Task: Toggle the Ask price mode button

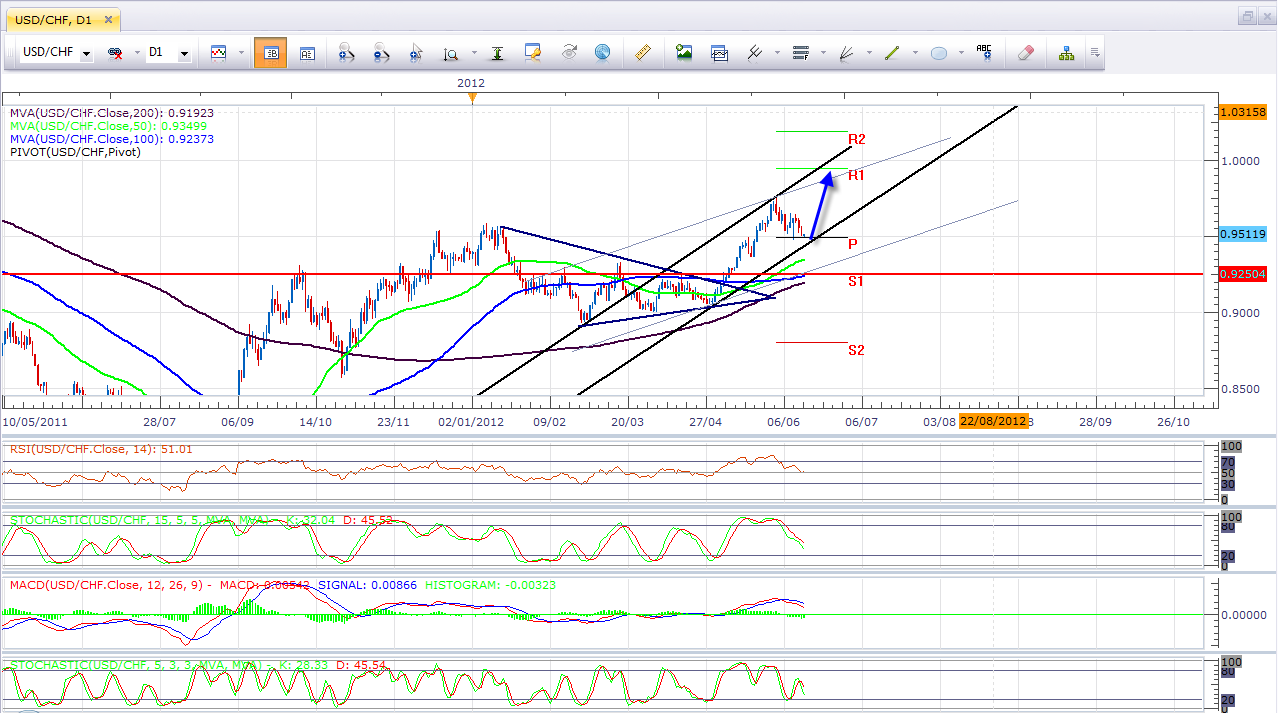Action: point(307,53)
